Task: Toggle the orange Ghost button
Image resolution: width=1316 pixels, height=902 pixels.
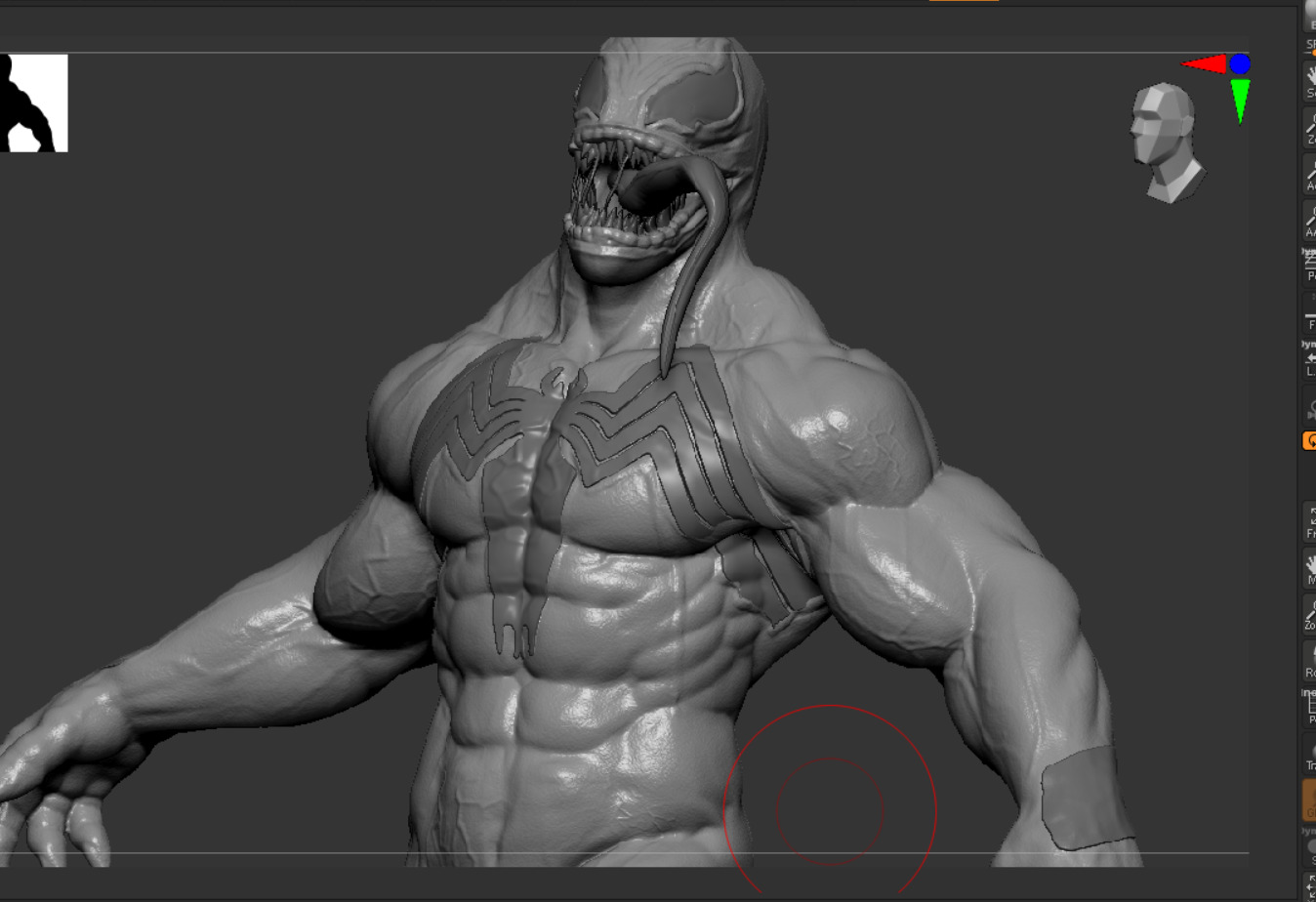Action: point(1310,799)
